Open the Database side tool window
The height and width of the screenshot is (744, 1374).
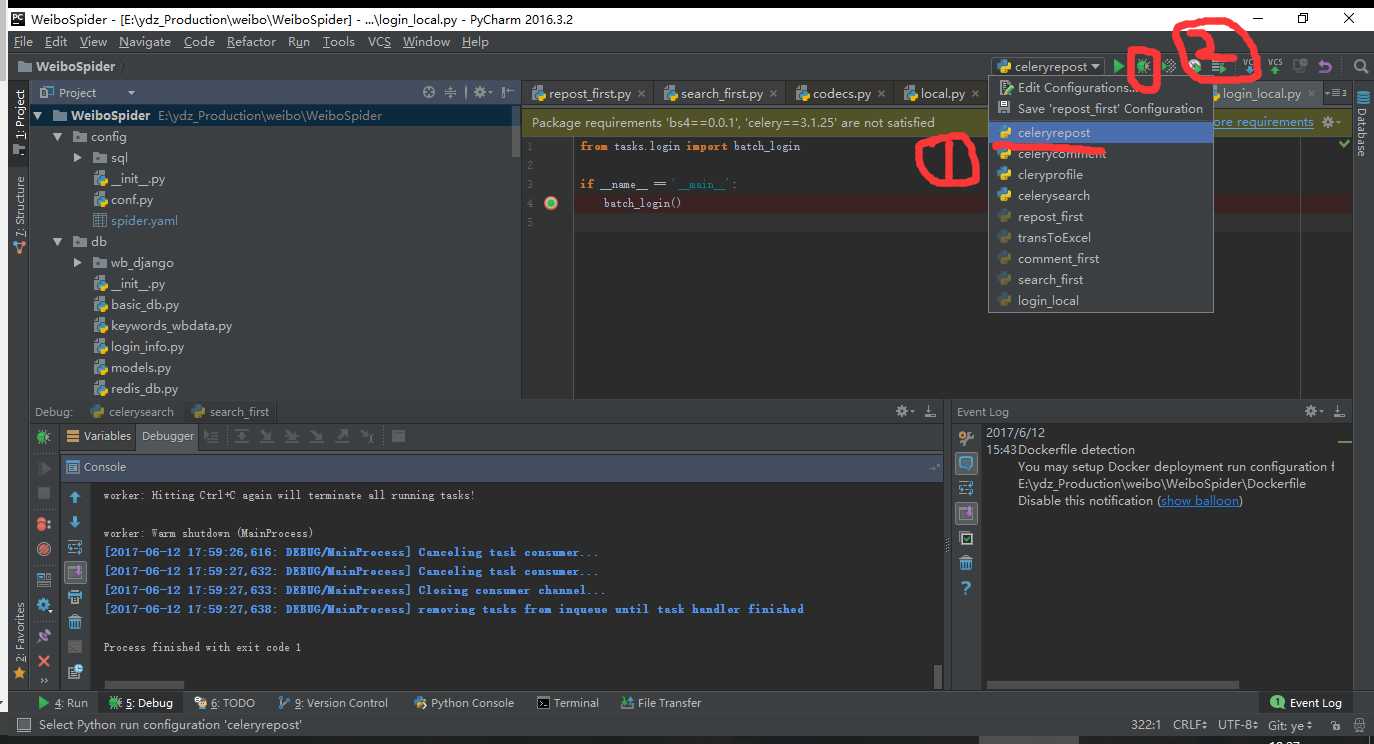pyautogui.click(x=1361, y=123)
